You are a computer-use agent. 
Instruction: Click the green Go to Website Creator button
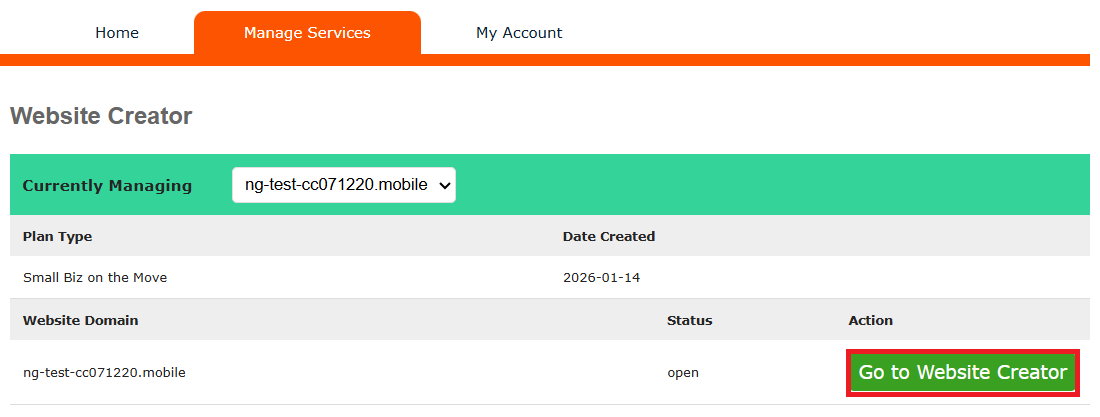click(963, 373)
